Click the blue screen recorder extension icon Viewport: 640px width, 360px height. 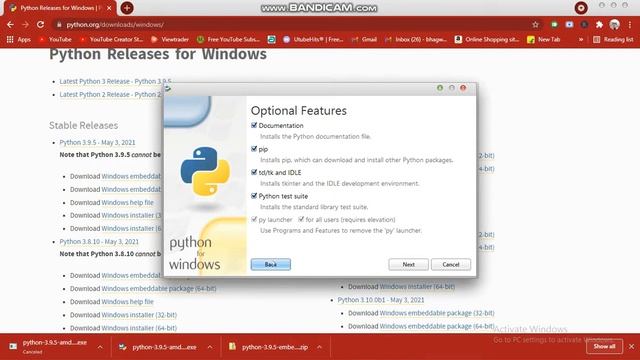click(x=569, y=24)
